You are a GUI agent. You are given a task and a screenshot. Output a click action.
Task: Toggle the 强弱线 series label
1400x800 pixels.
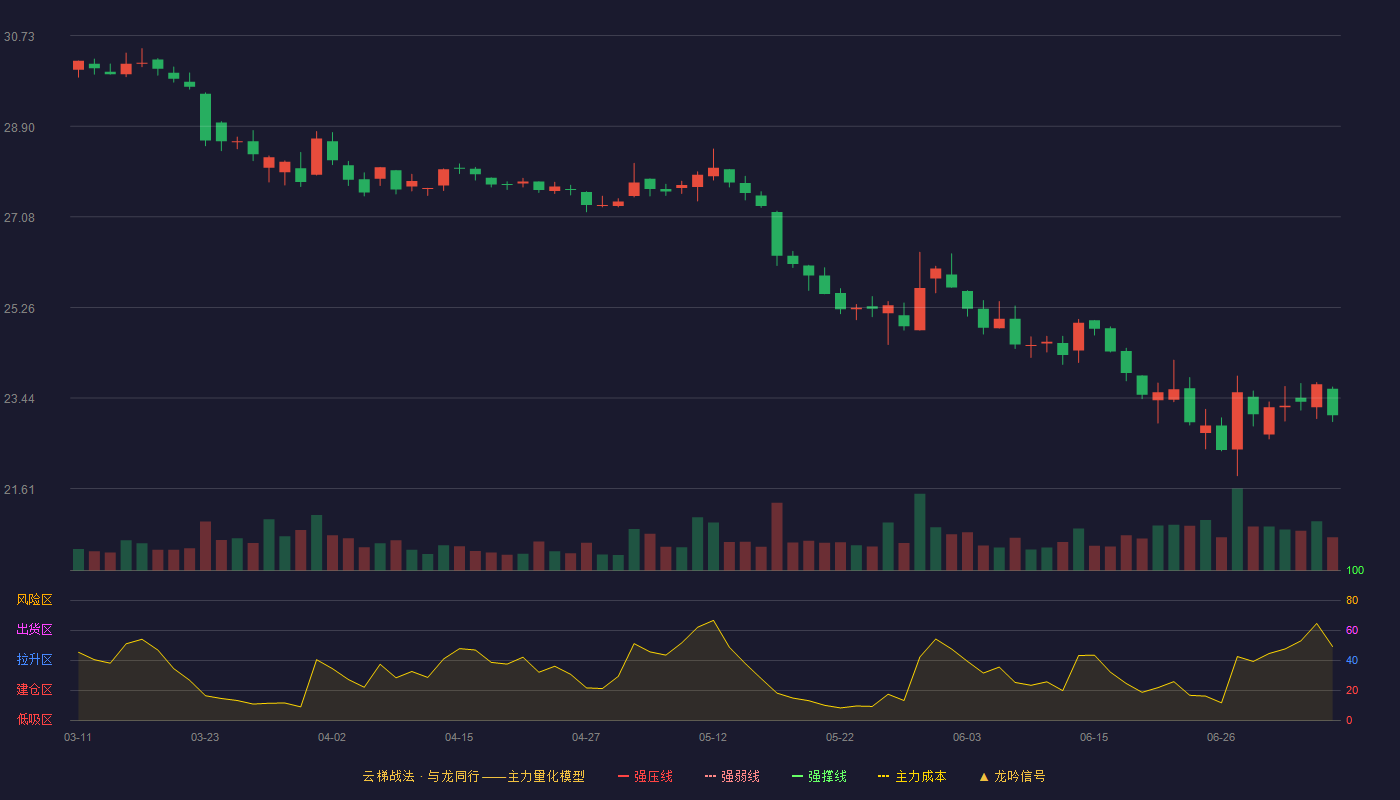coord(740,776)
